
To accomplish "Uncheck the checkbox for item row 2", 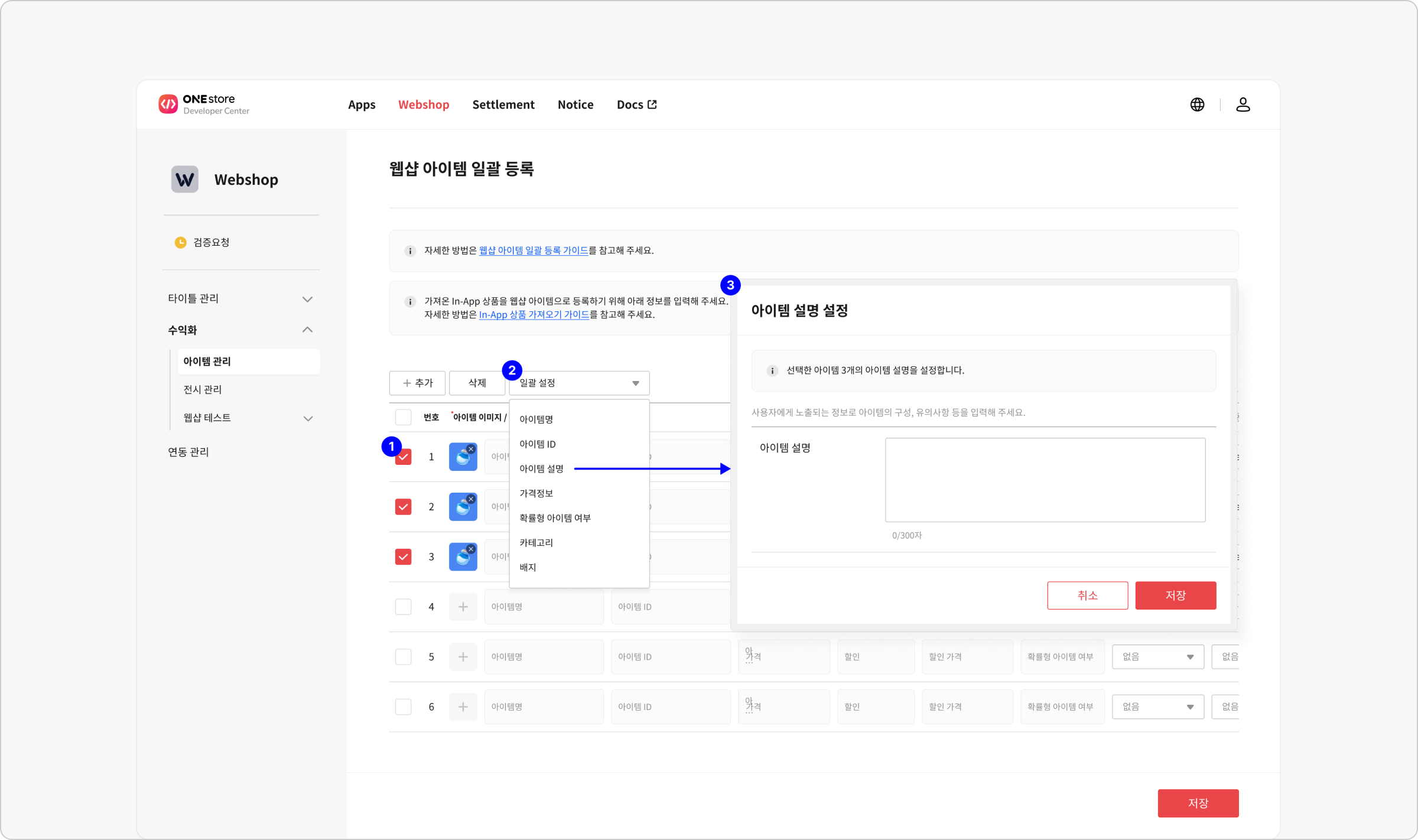I will click(403, 507).
